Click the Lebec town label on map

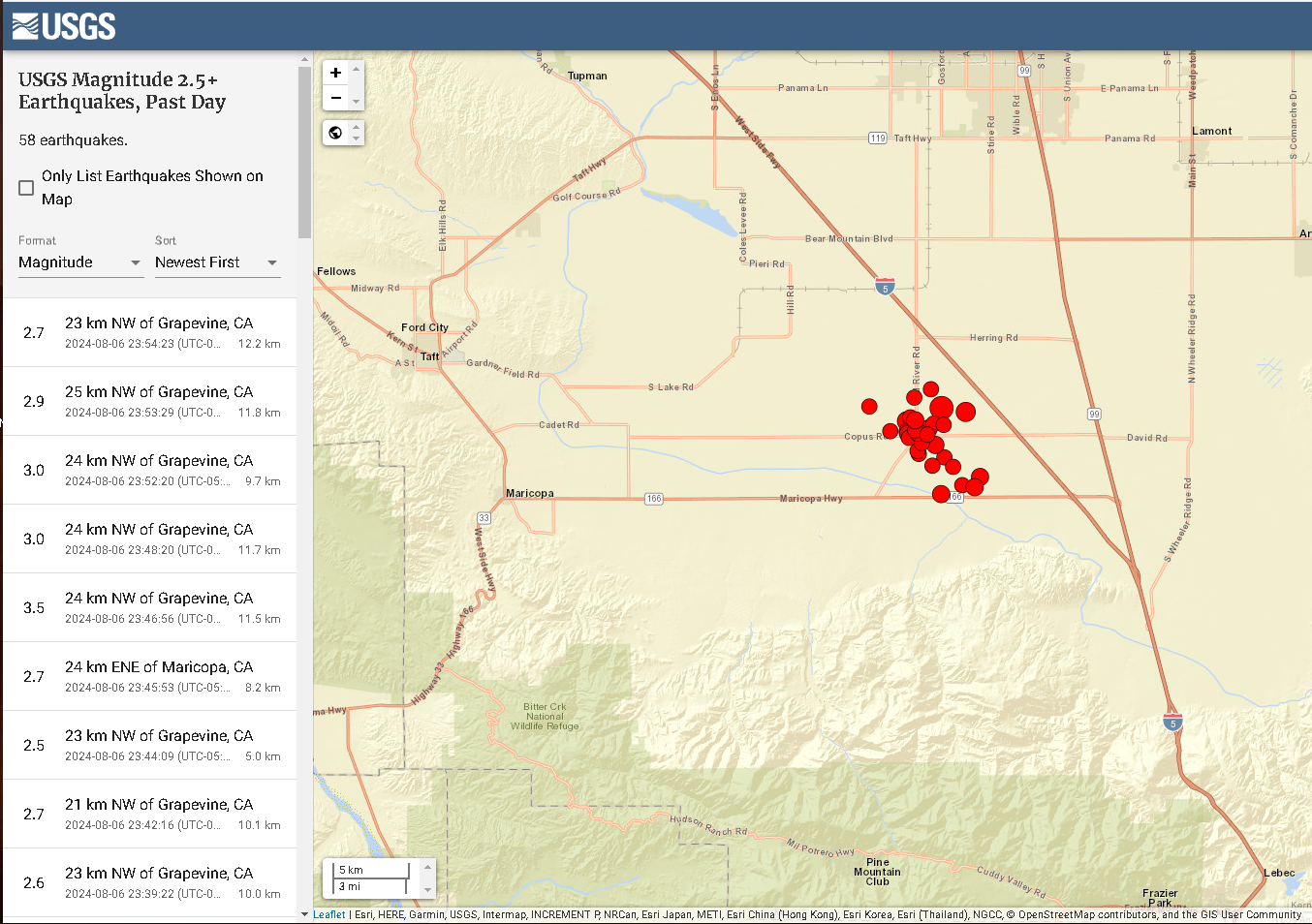(x=1279, y=873)
